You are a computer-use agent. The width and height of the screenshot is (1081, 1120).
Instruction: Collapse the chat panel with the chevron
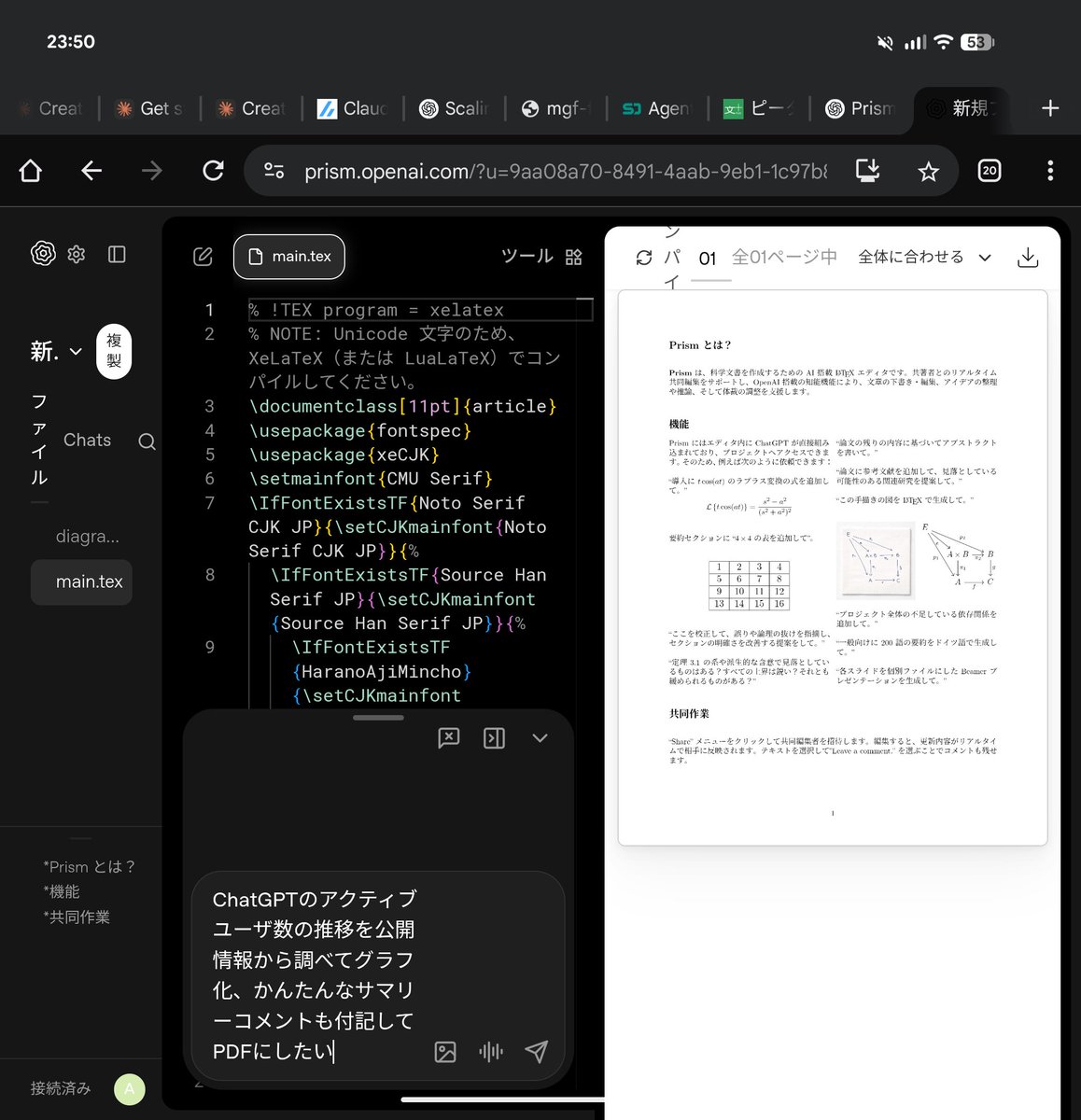click(x=540, y=737)
